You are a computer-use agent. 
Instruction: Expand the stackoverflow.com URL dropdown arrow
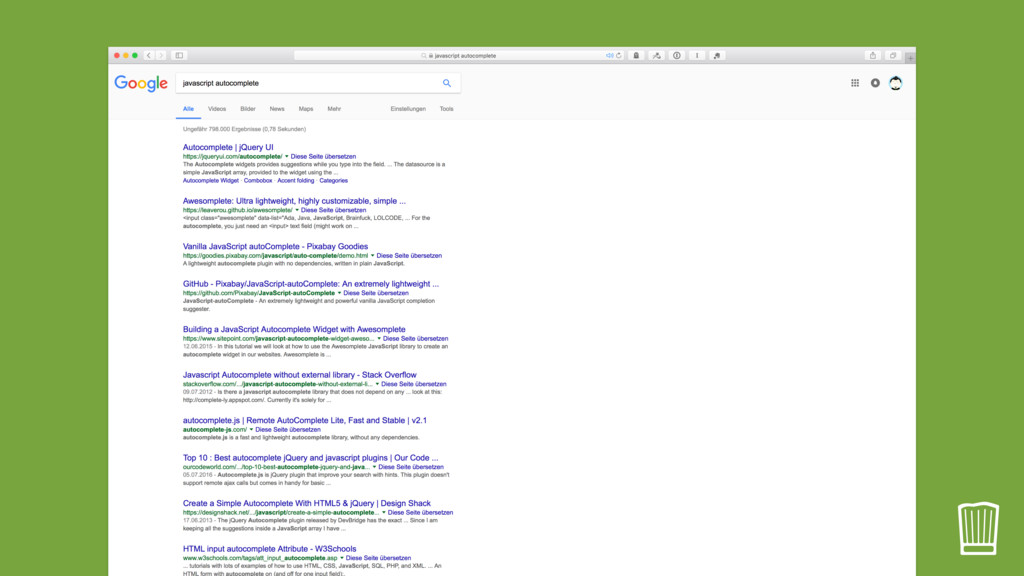[x=377, y=384]
